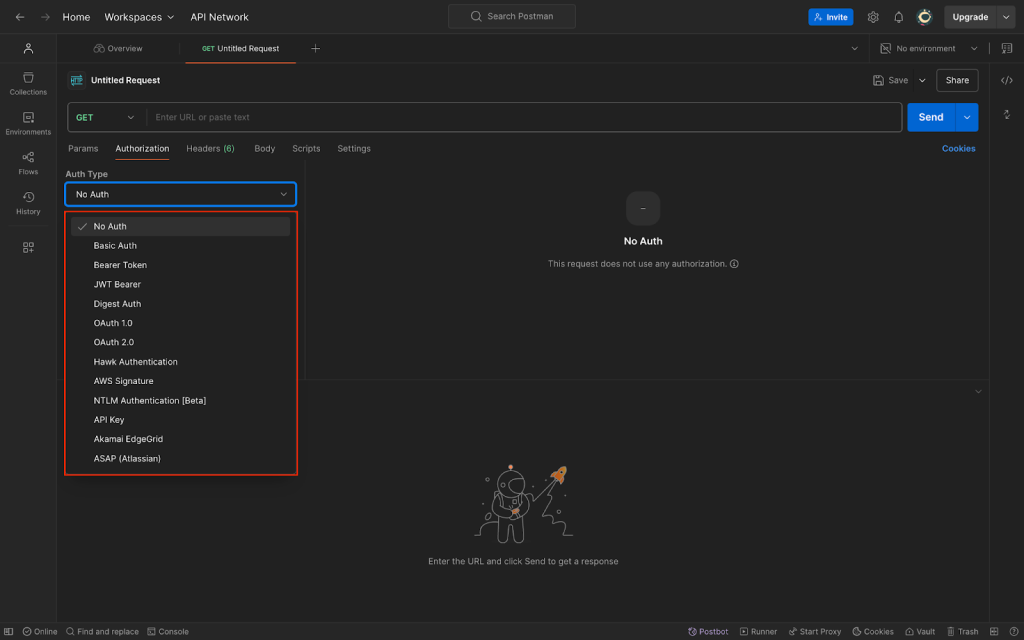The height and width of the screenshot is (640, 1024).
Task: Go forward with the right arrow icon
Action: [x=45, y=17]
